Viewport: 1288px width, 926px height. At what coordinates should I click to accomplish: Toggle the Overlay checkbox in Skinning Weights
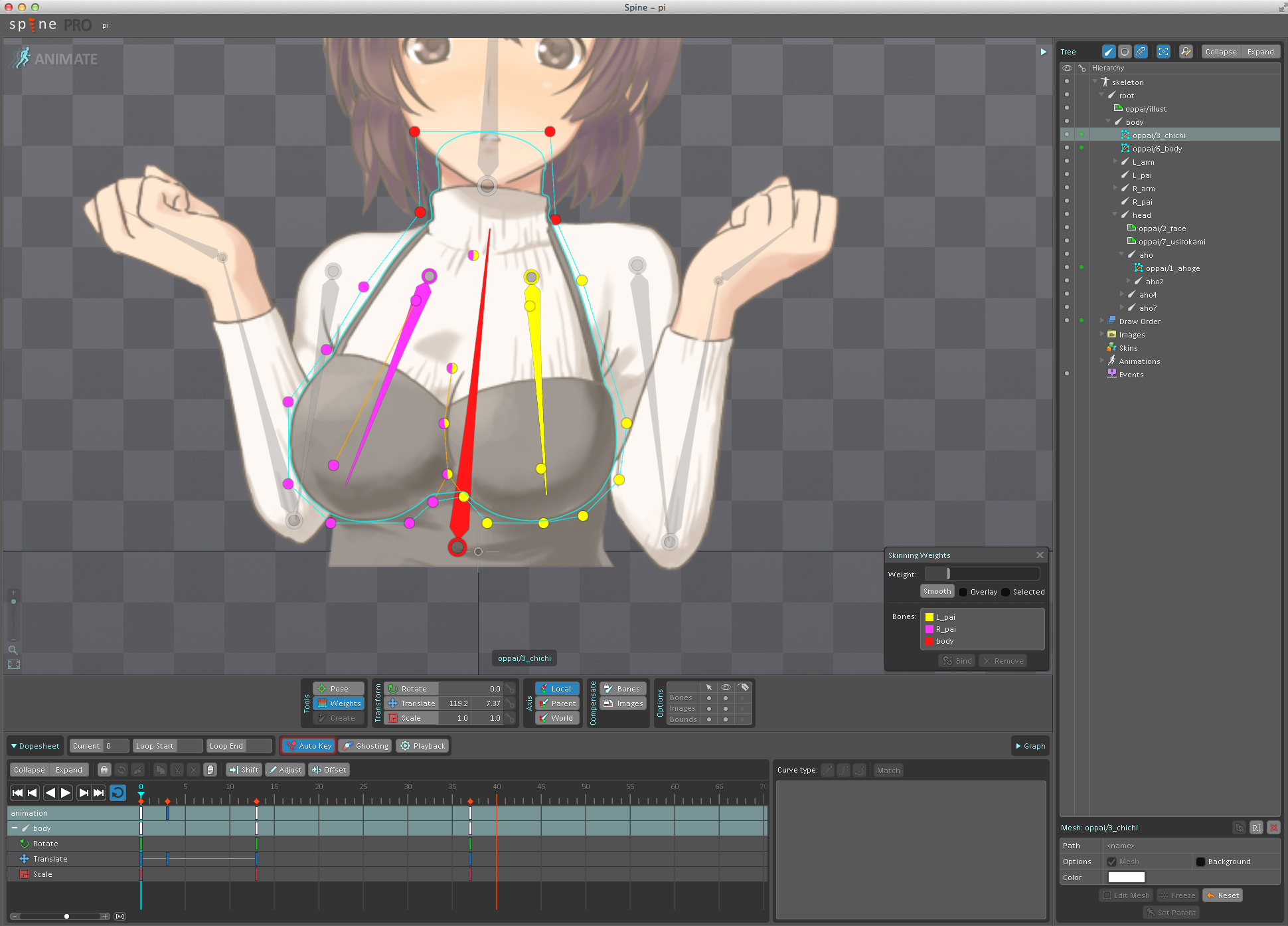963,592
